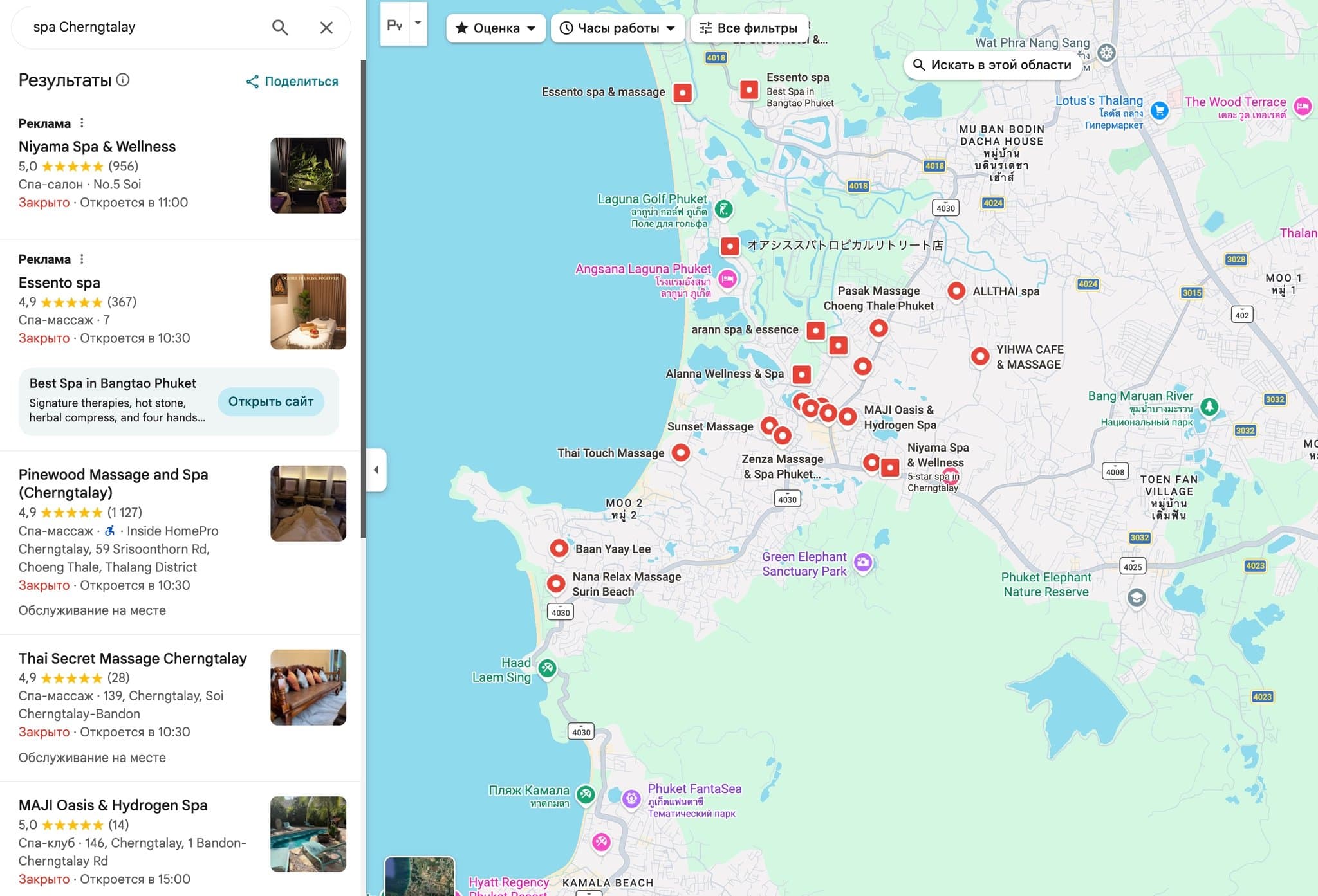This screenshot has height=896, width=1318.
Task: View Pinewood Massage photo thumbnail
Action: pos(308,503)
